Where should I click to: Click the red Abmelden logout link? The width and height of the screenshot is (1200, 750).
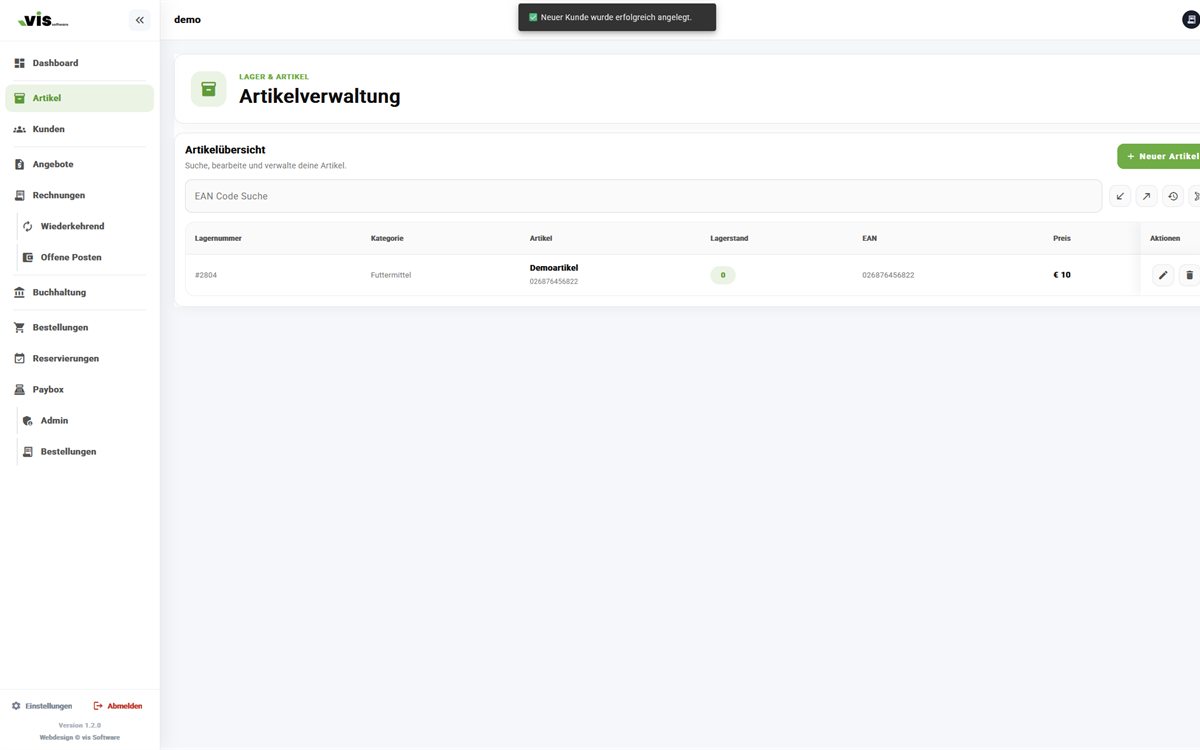pos(118,706)
